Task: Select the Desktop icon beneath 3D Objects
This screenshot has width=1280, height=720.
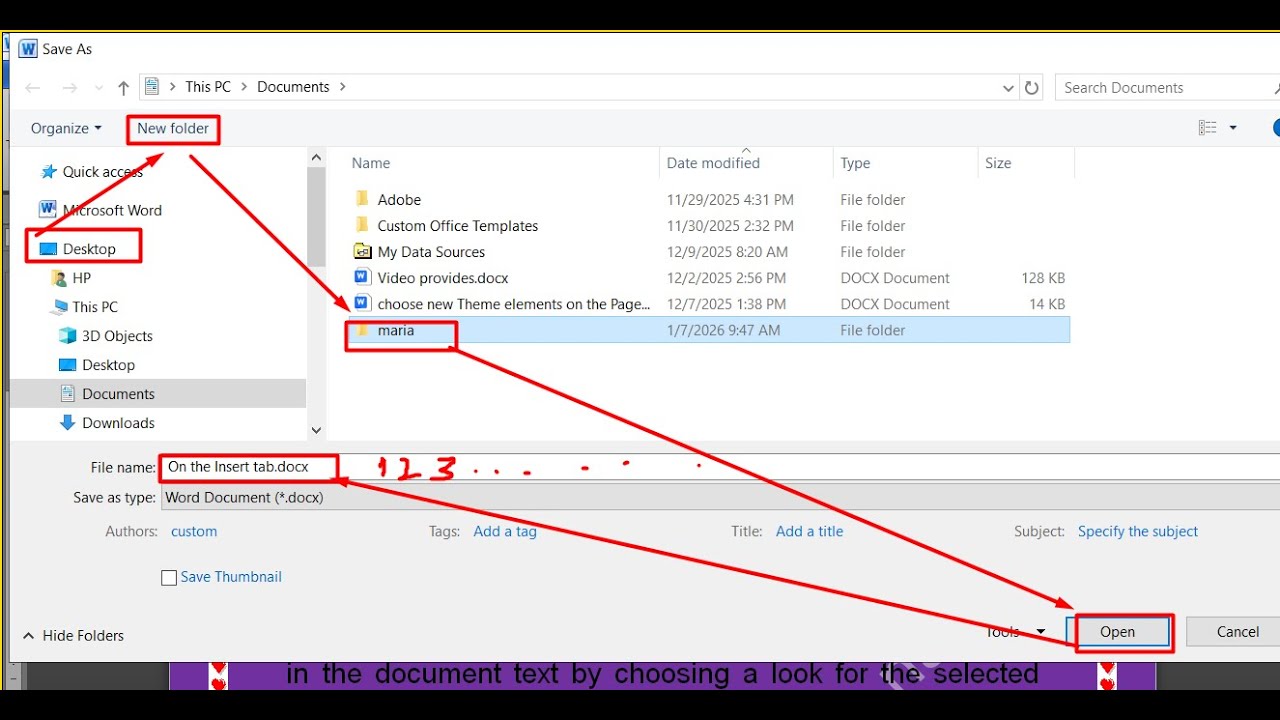Action: click(68, 365)
